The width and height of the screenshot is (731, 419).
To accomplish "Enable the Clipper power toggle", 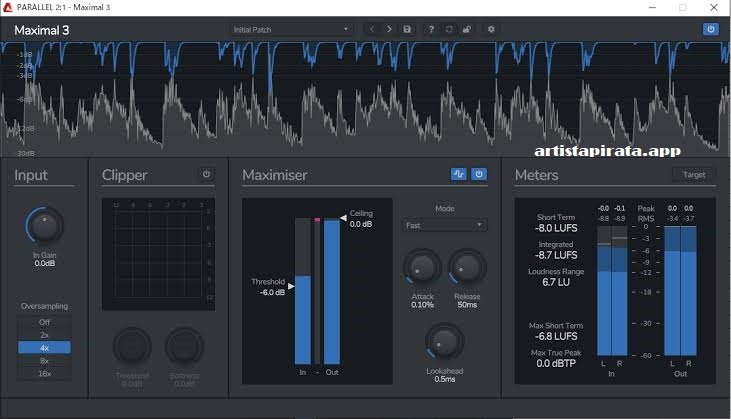I will (x=207, y=174).
